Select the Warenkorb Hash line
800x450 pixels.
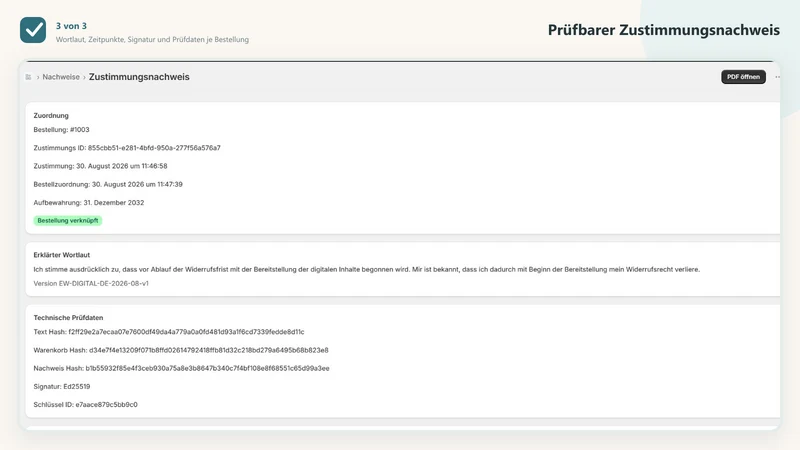tap(181, 350)
